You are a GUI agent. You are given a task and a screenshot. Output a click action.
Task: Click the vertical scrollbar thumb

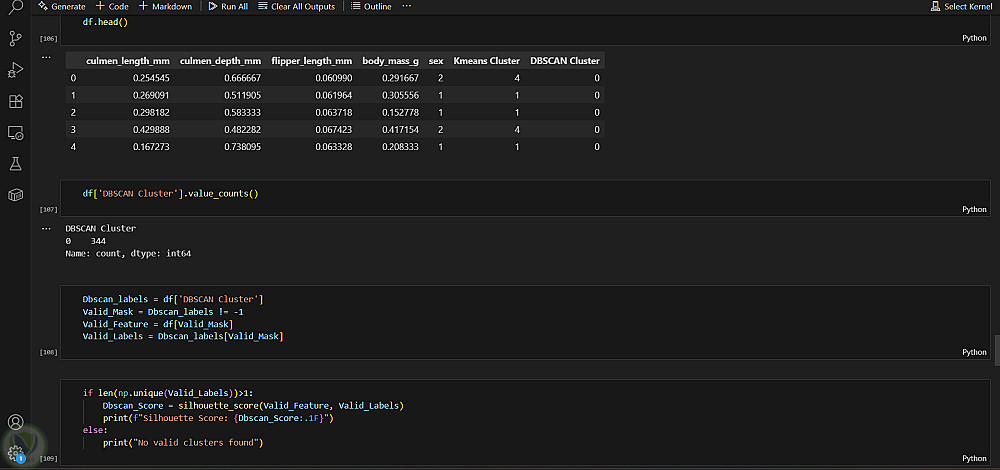(996, 350)
